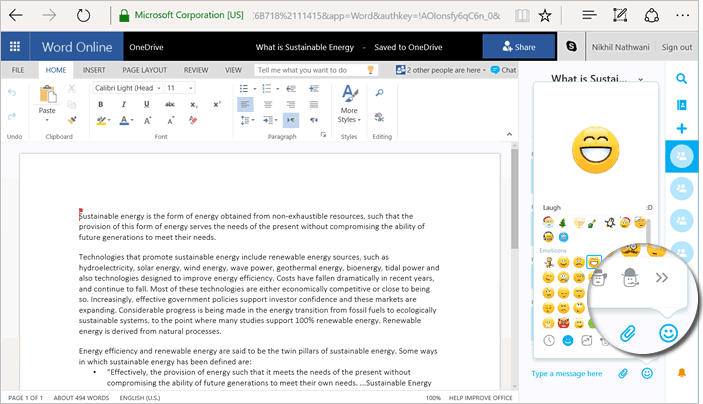Open font color dropdown arrow
Image resolution: width=703 pixels, height=404 pixels.
132,120
